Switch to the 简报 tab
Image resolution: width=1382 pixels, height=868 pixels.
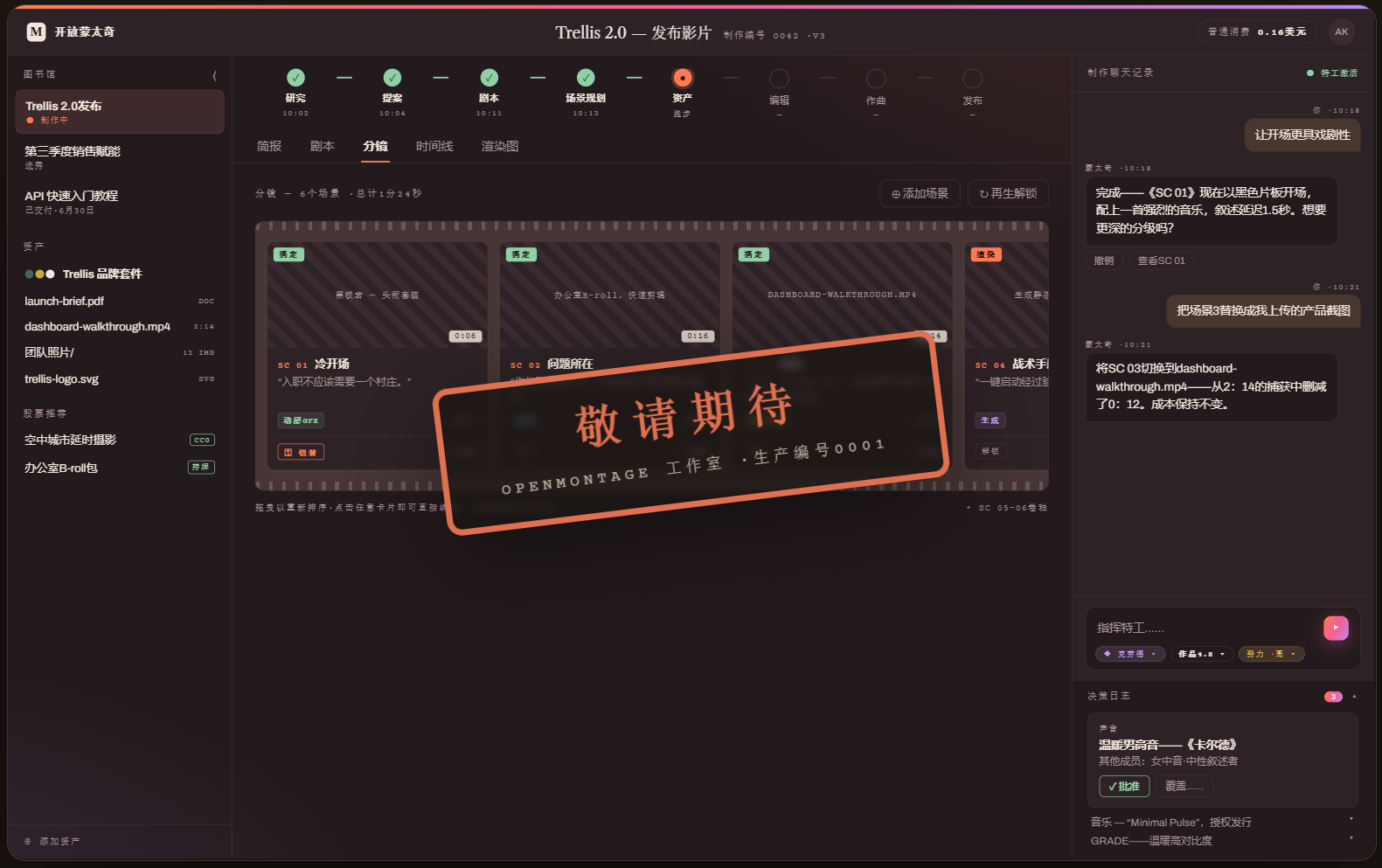pyautogui.click(x=269, y=146)
